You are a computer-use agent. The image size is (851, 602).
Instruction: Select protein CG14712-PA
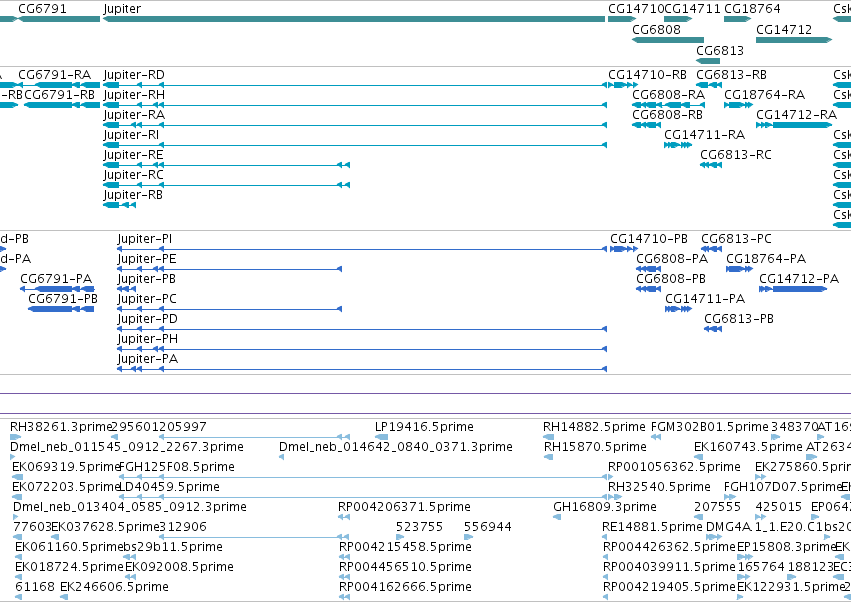point(799,279)
